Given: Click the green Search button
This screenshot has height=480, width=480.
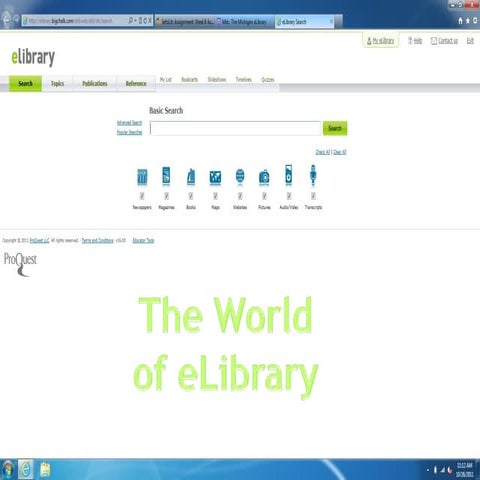Looking at the screenshot, I should point(335,128).
